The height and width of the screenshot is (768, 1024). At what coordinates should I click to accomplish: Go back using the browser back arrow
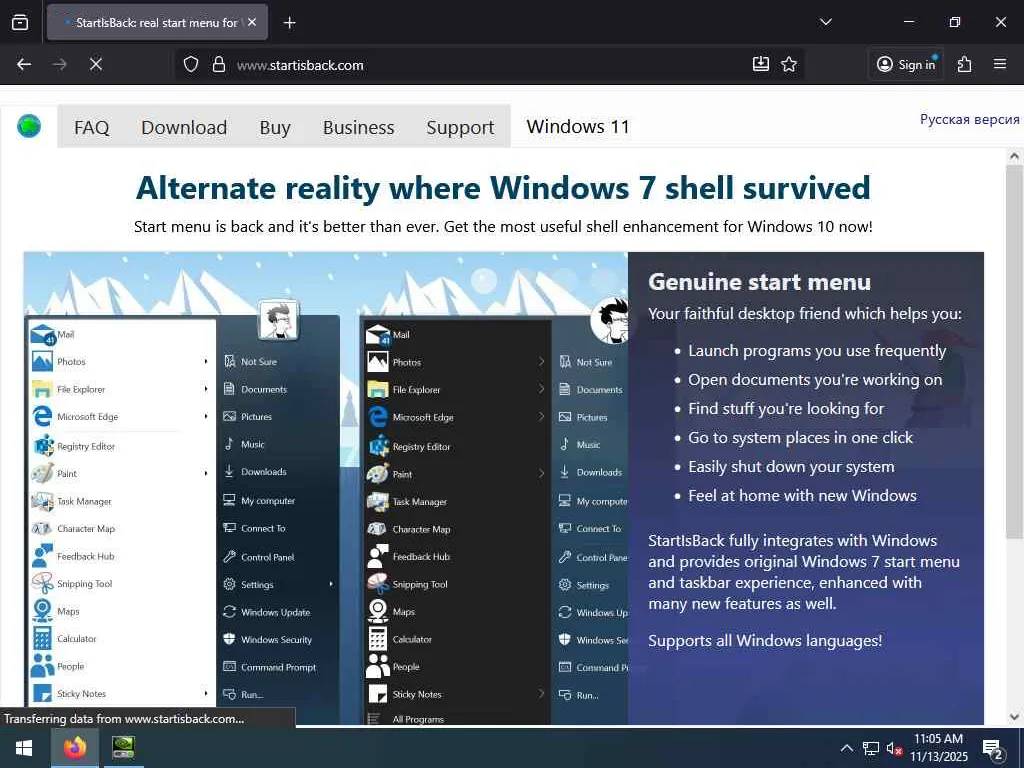point(24,64)
